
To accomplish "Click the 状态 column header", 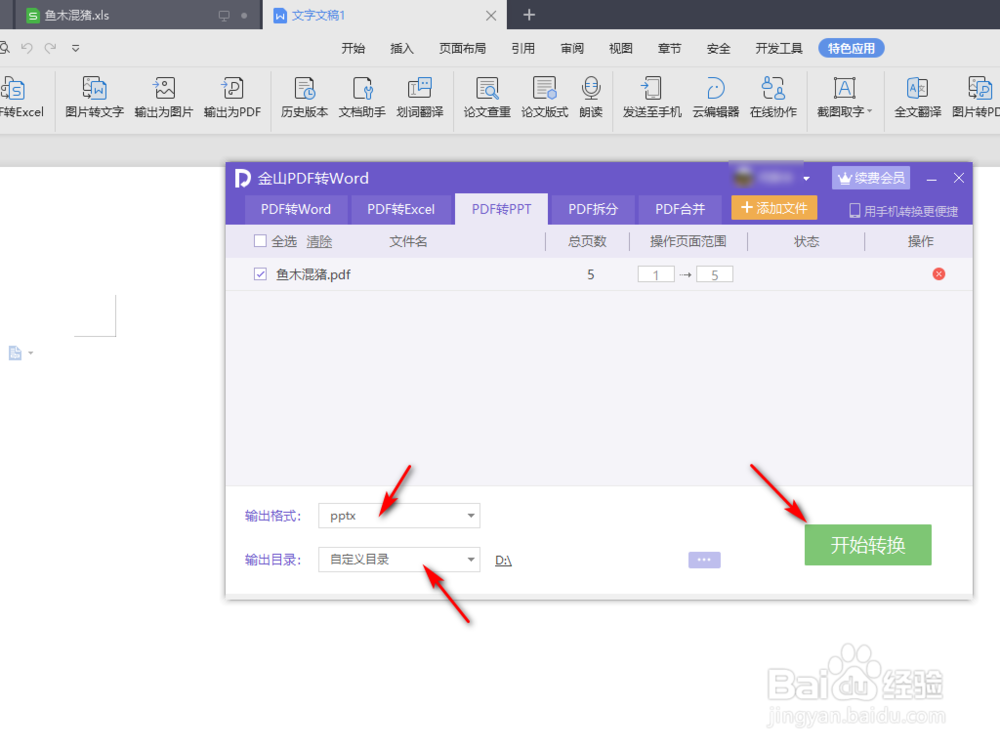I will pyautogui.click(x=806, y=241).
